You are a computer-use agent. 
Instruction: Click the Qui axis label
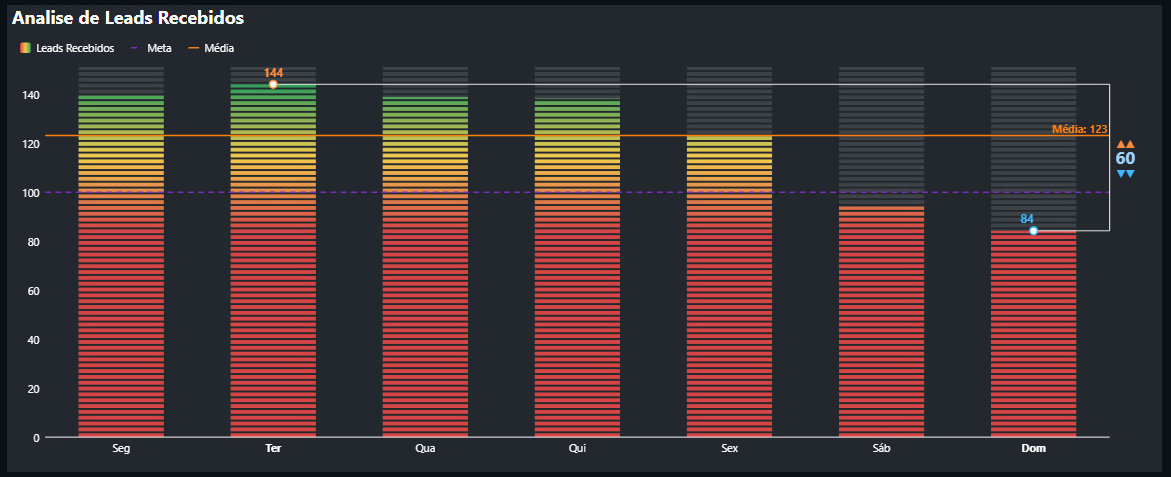(x=577, y=449)
